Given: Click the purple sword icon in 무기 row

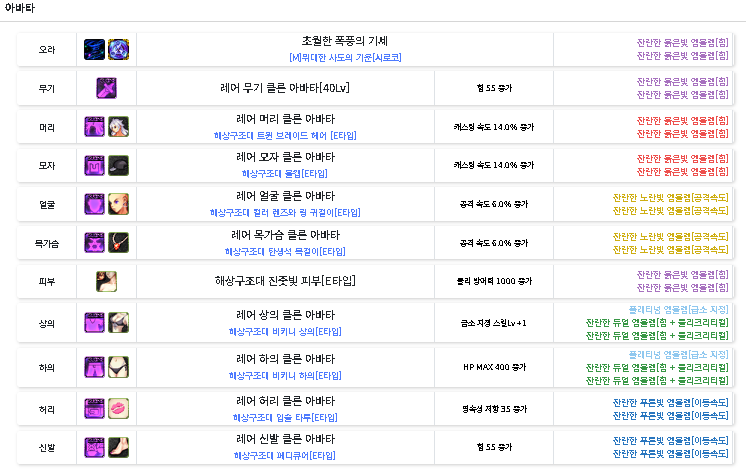Looking at the screenshot, I should 107,88.
